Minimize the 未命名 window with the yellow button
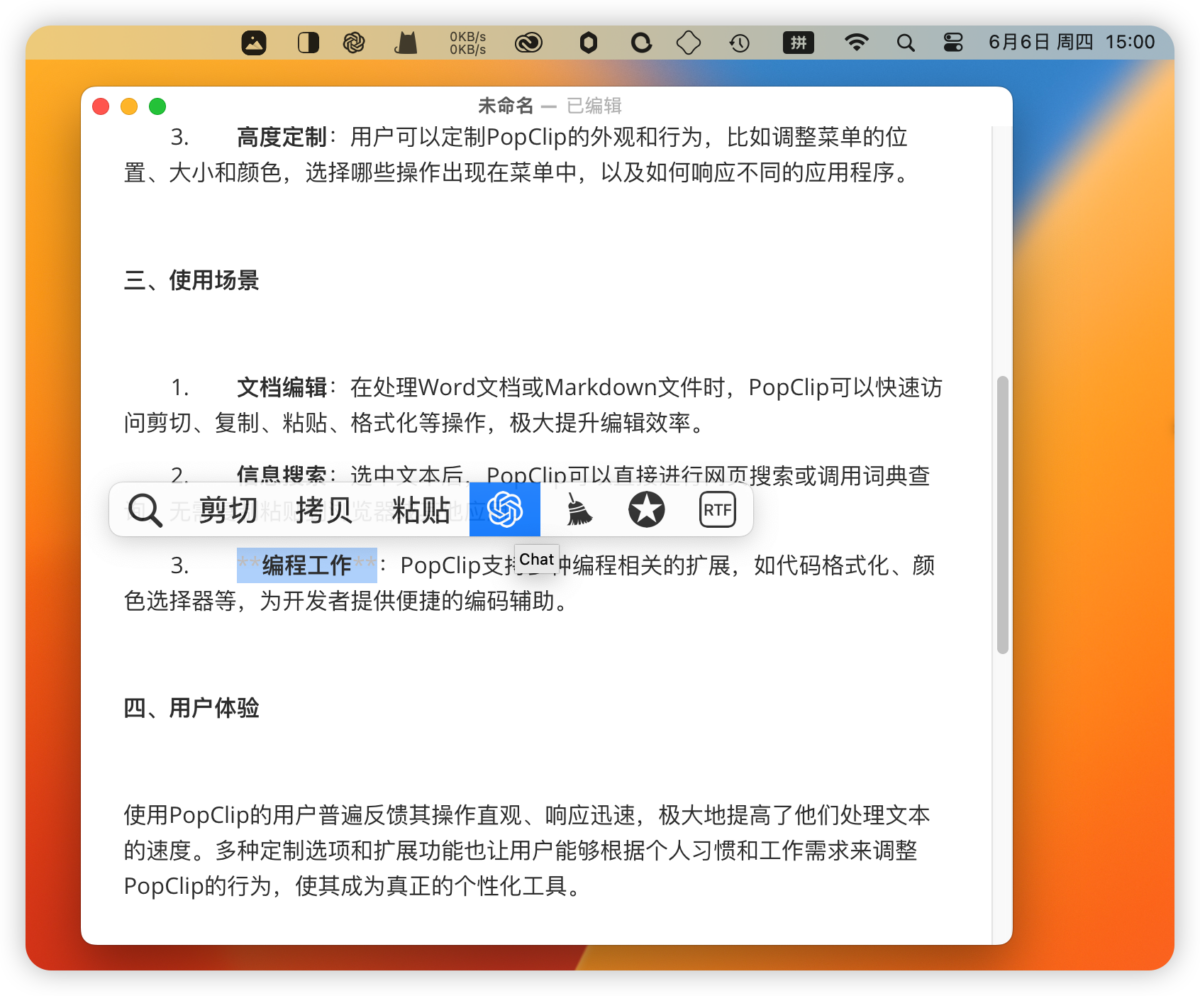Image resolution: width=1200 pixels, height=996 pixels. click(x=129, y=106)
